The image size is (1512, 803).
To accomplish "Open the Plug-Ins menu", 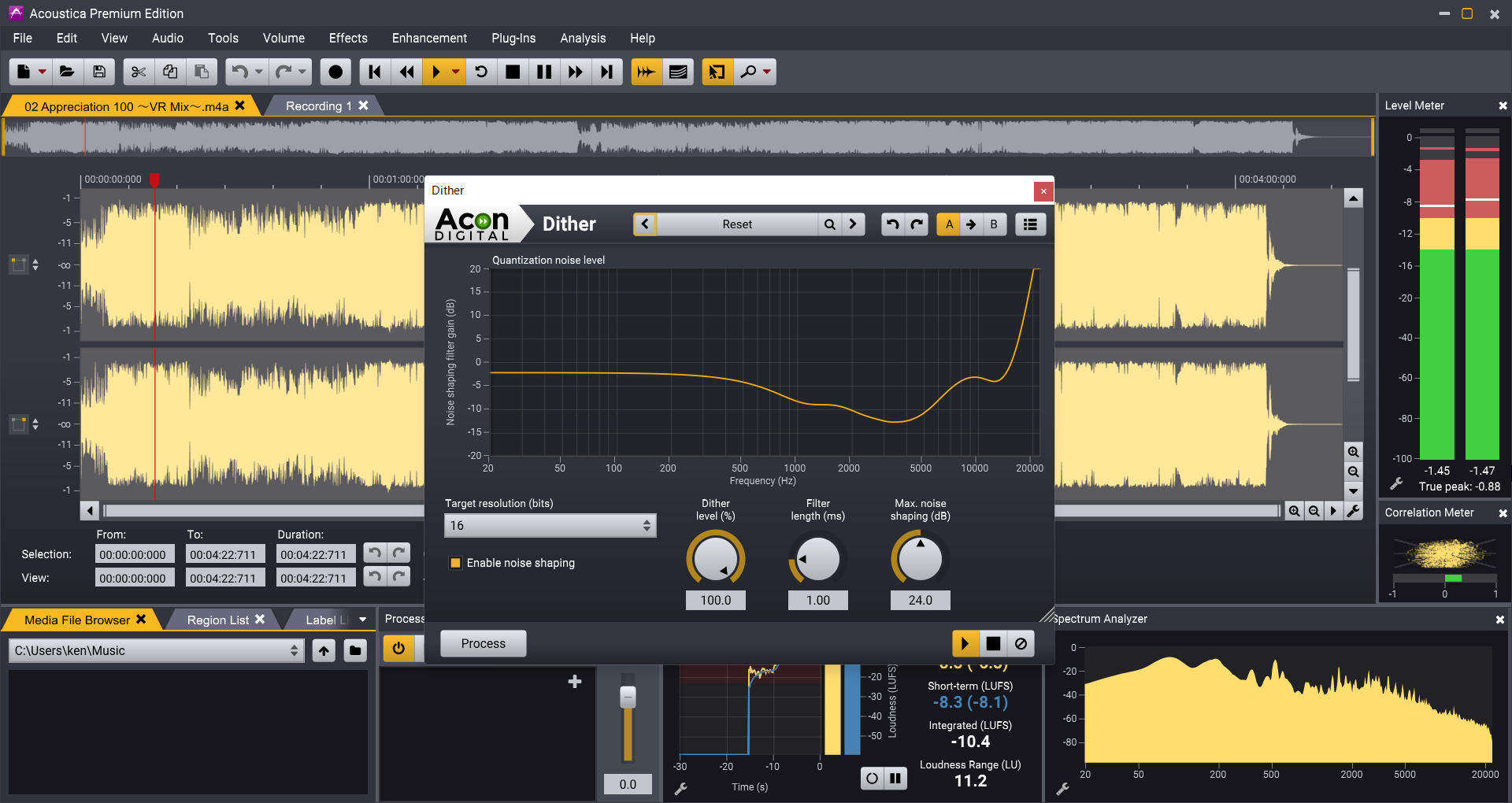I will (513, 38).
